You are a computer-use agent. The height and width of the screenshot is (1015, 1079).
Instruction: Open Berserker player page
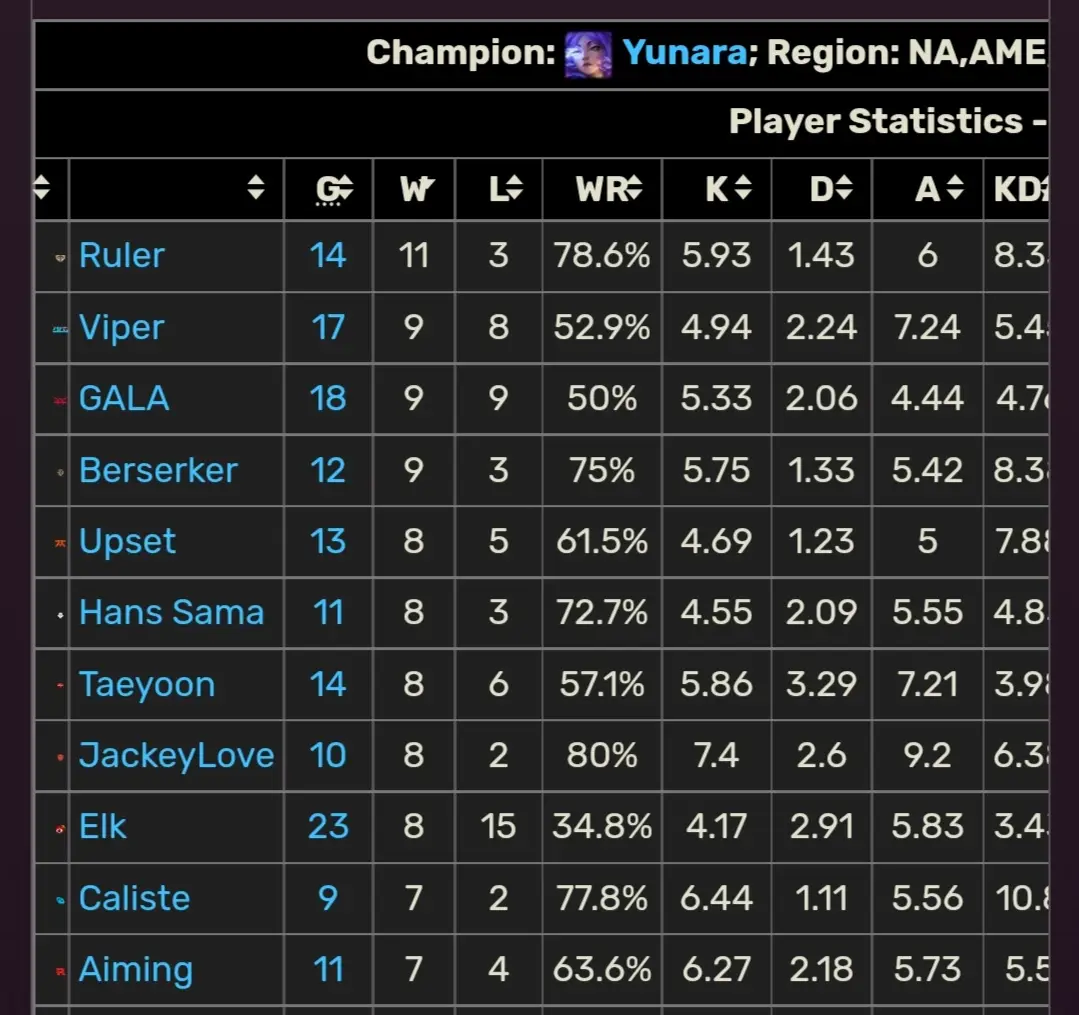(158, 471)
